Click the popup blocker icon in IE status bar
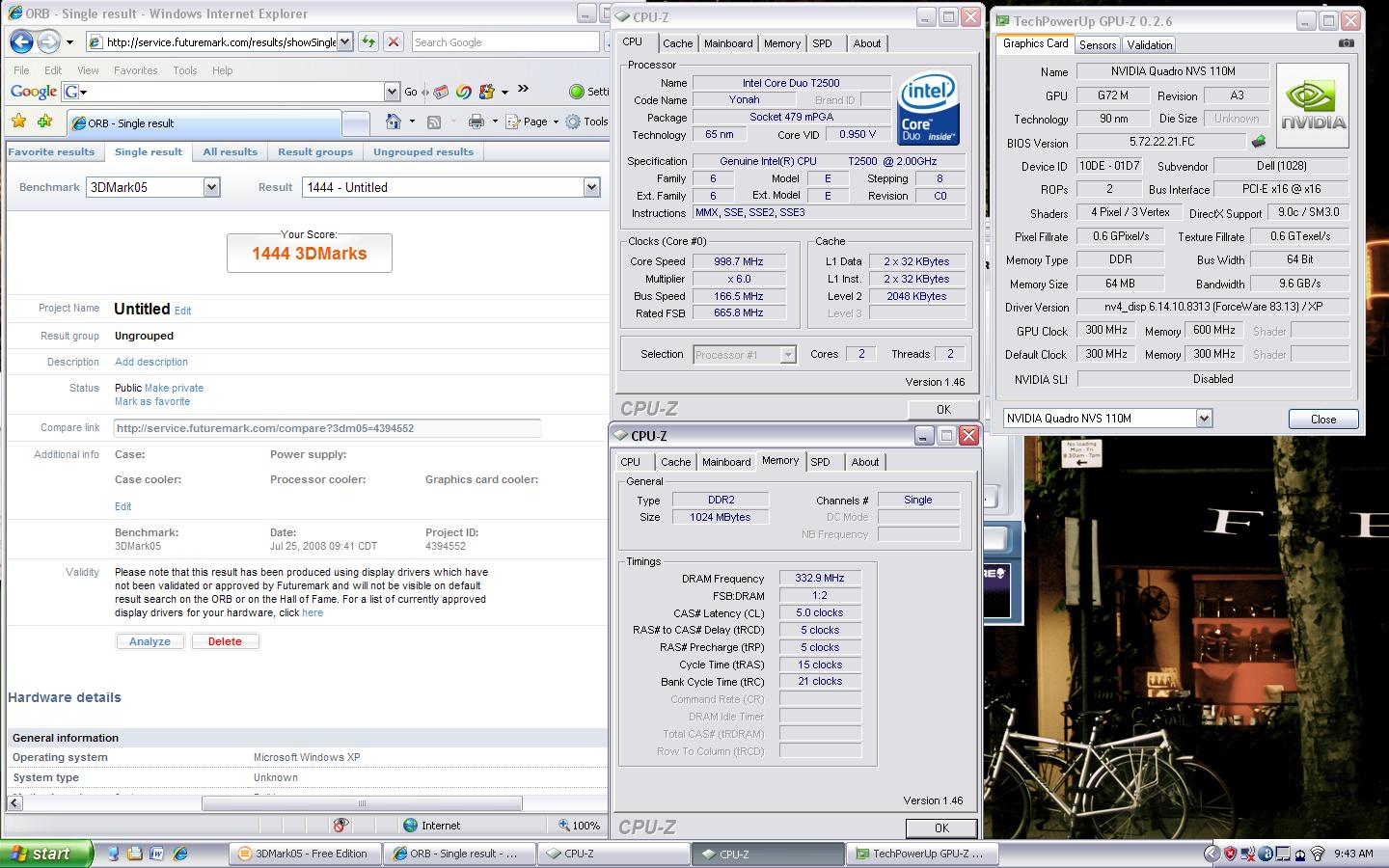Viewport: 1389px width, 868px height. 340,825
